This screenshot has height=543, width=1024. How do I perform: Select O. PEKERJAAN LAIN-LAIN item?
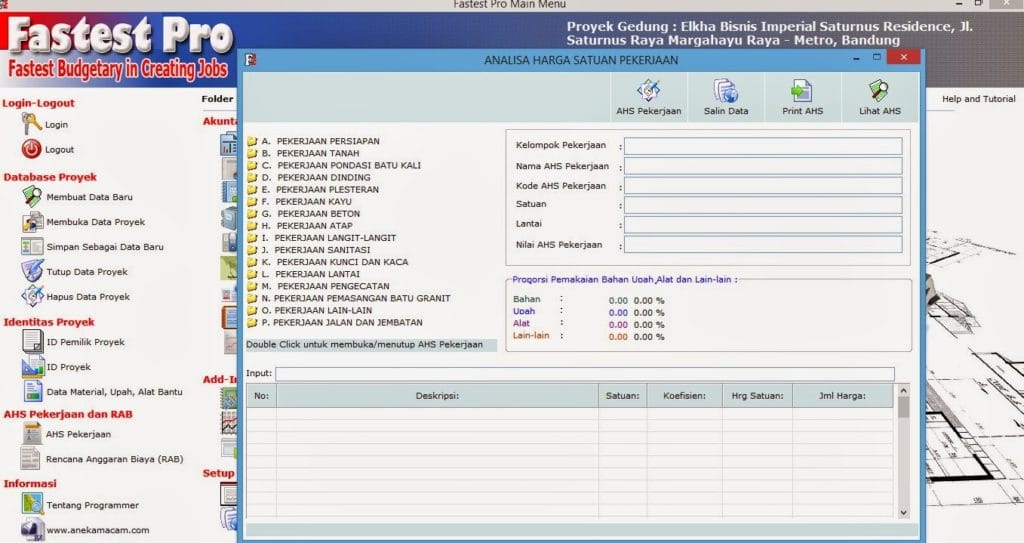317,310
